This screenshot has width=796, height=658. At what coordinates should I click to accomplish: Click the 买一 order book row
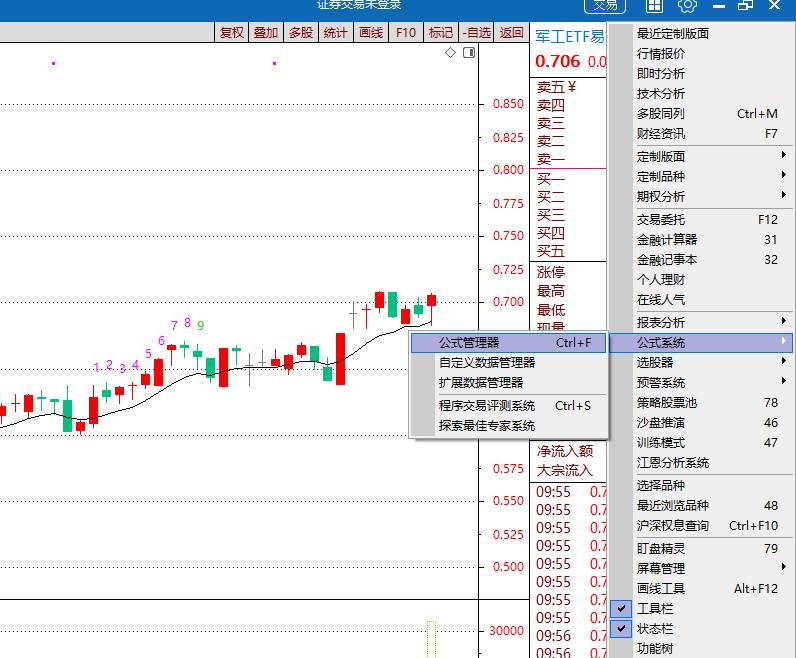[x=568, y=179]
